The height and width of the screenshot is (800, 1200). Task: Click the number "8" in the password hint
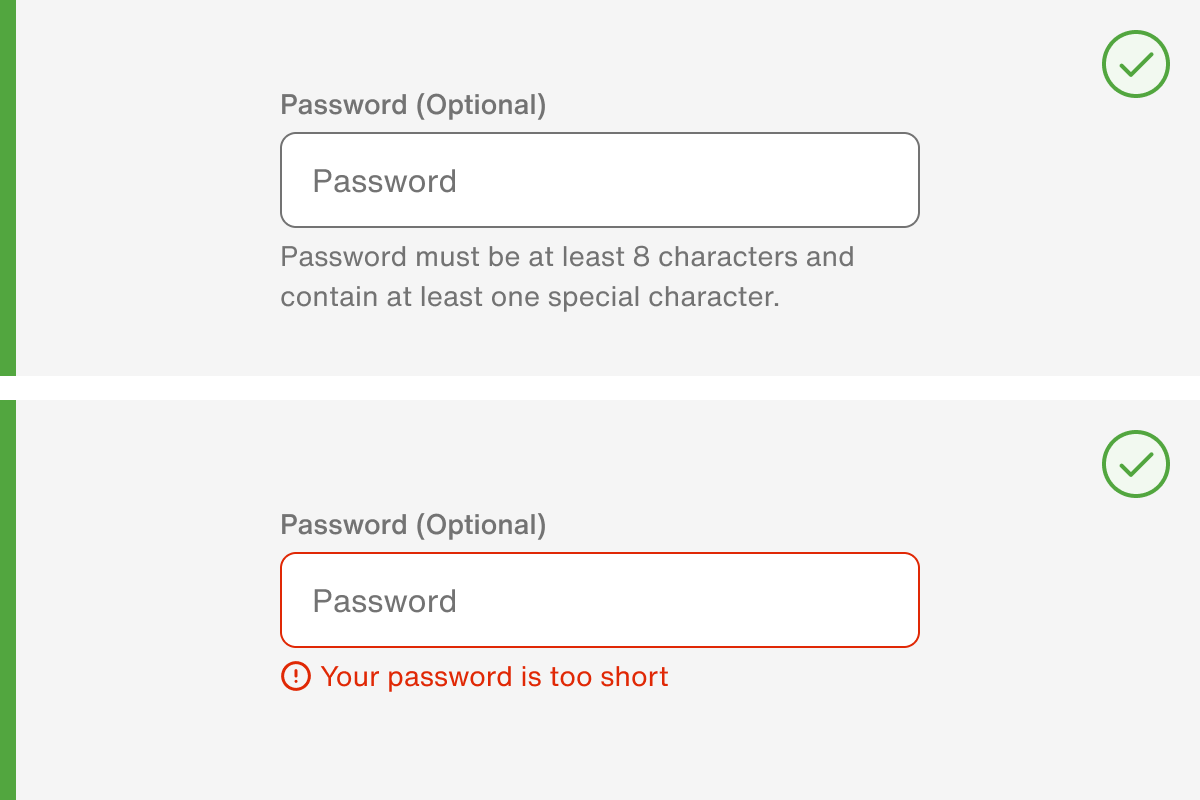642,257
